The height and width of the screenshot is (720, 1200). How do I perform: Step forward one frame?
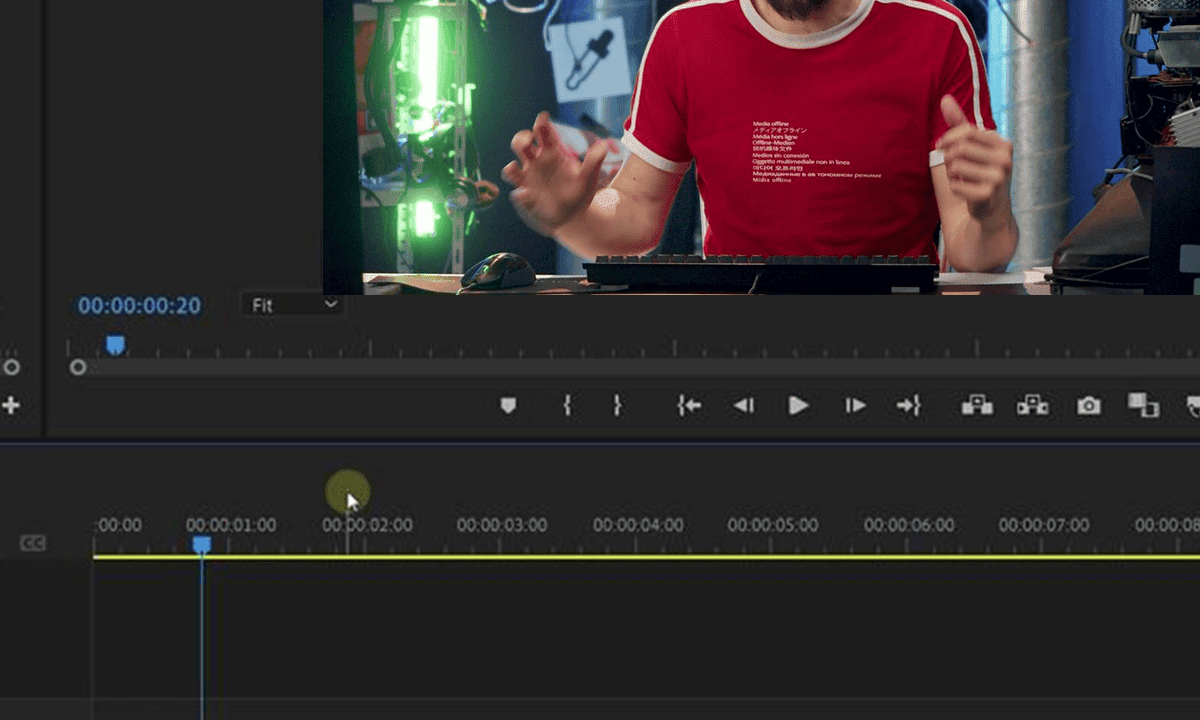tap(855, 405)
